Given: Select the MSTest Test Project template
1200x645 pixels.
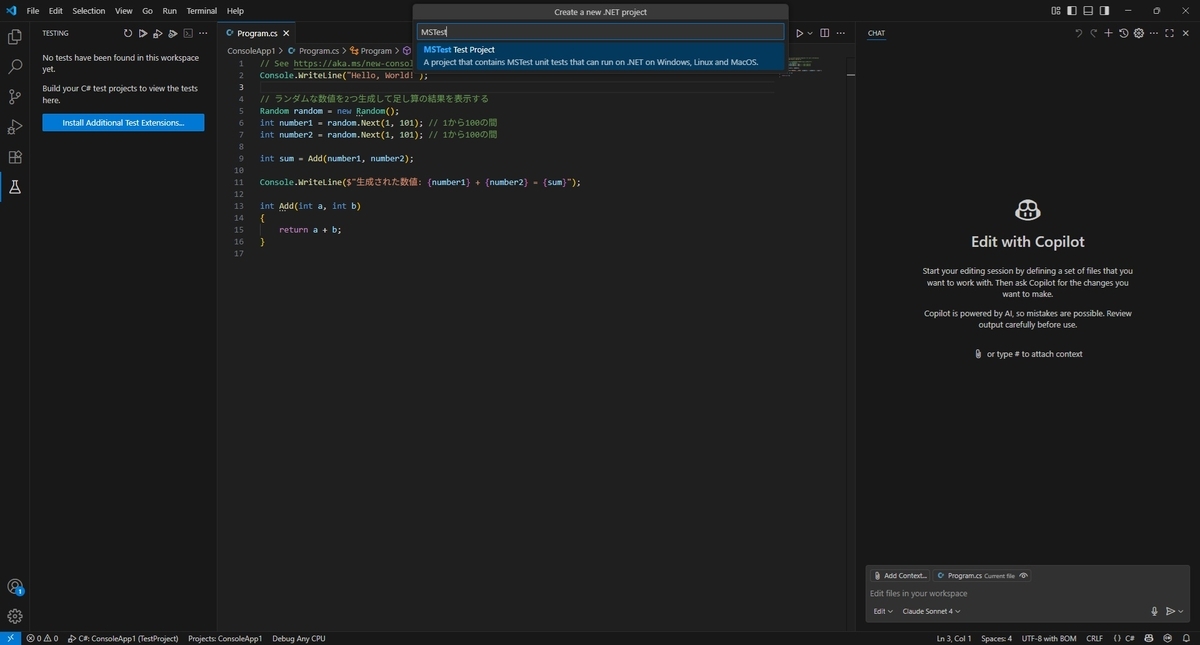Looking at the screenshot, I should pos(600,56).
